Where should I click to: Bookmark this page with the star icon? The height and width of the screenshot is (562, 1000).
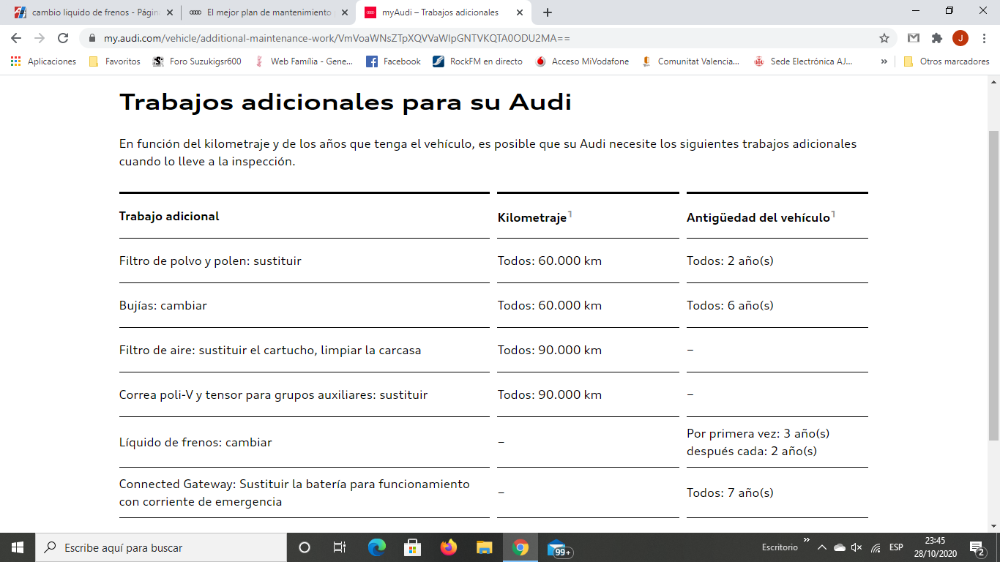pyautogui.click(x=884, y=38)
